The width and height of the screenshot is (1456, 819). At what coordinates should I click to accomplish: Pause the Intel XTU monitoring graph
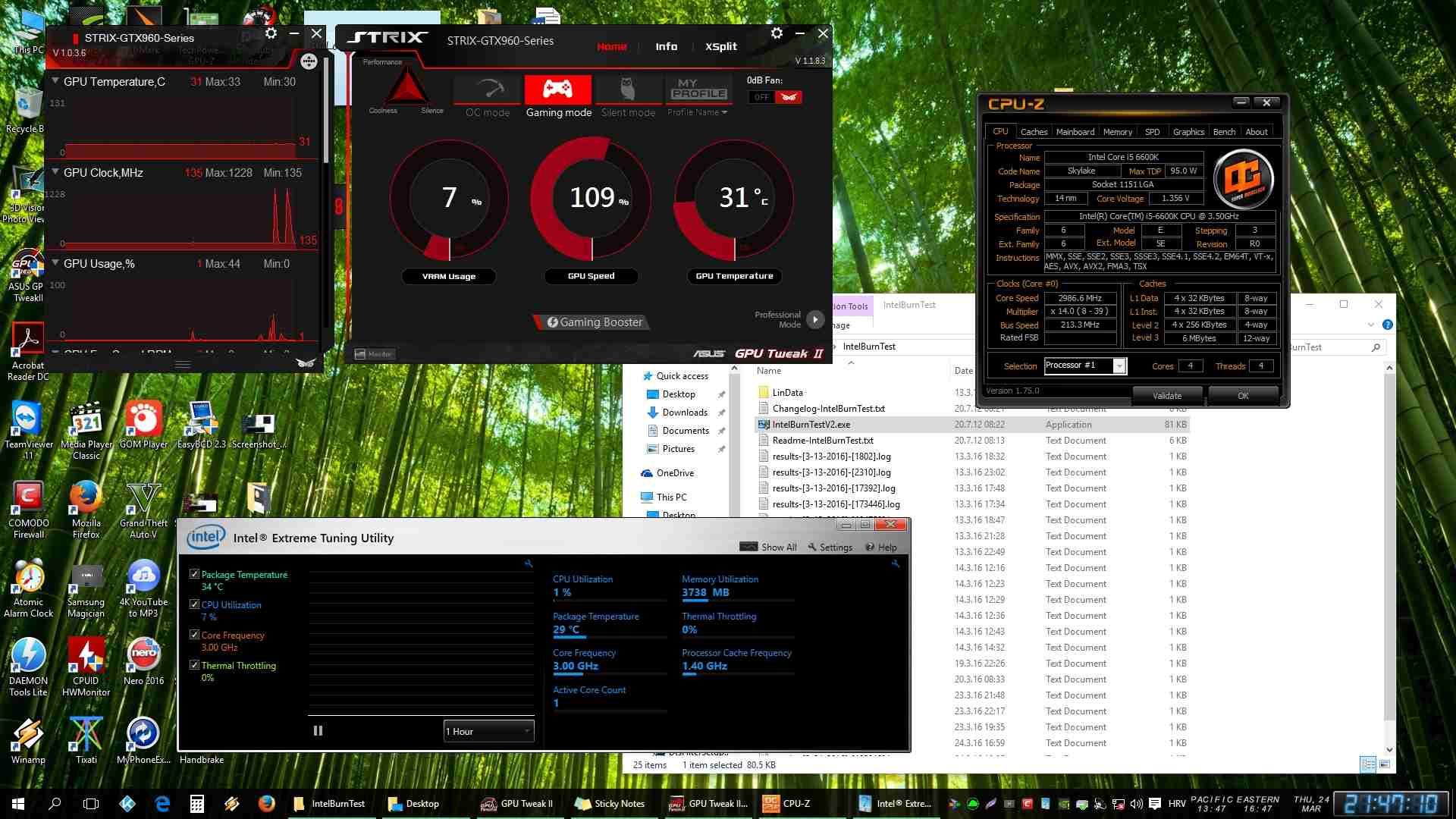pos(318,731)
